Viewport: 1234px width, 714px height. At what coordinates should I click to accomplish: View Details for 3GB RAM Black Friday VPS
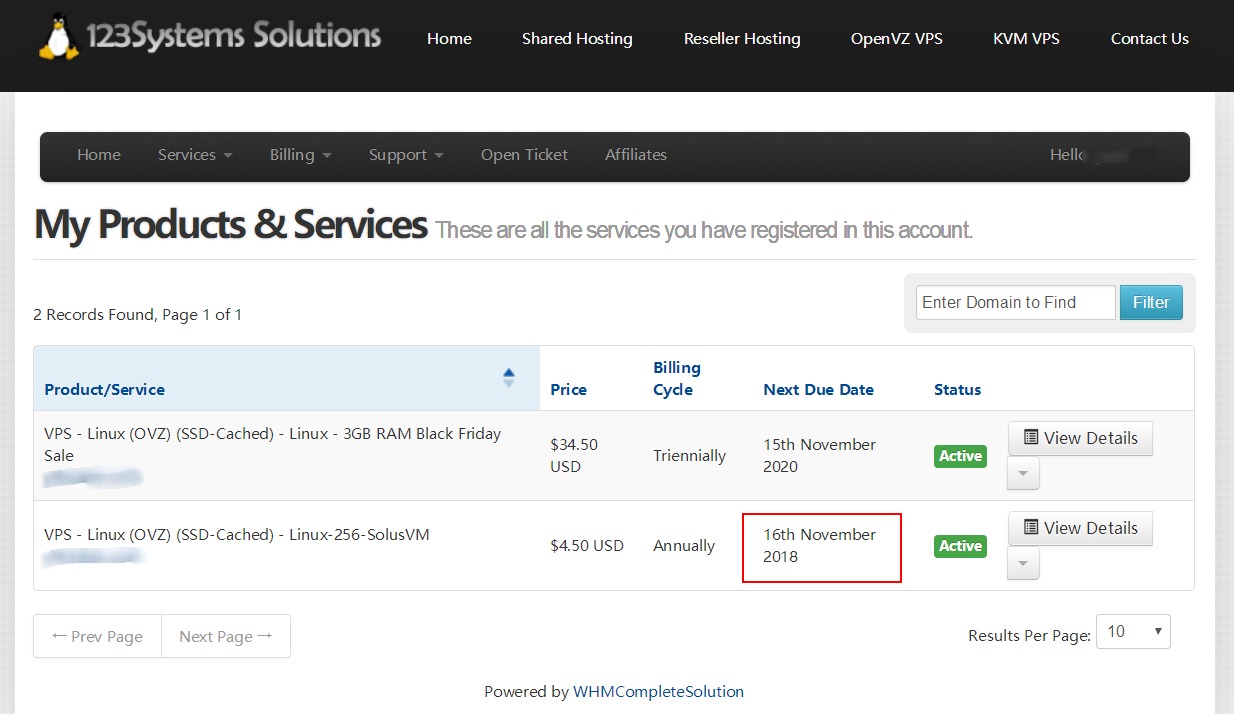[x=1080, y=438]
